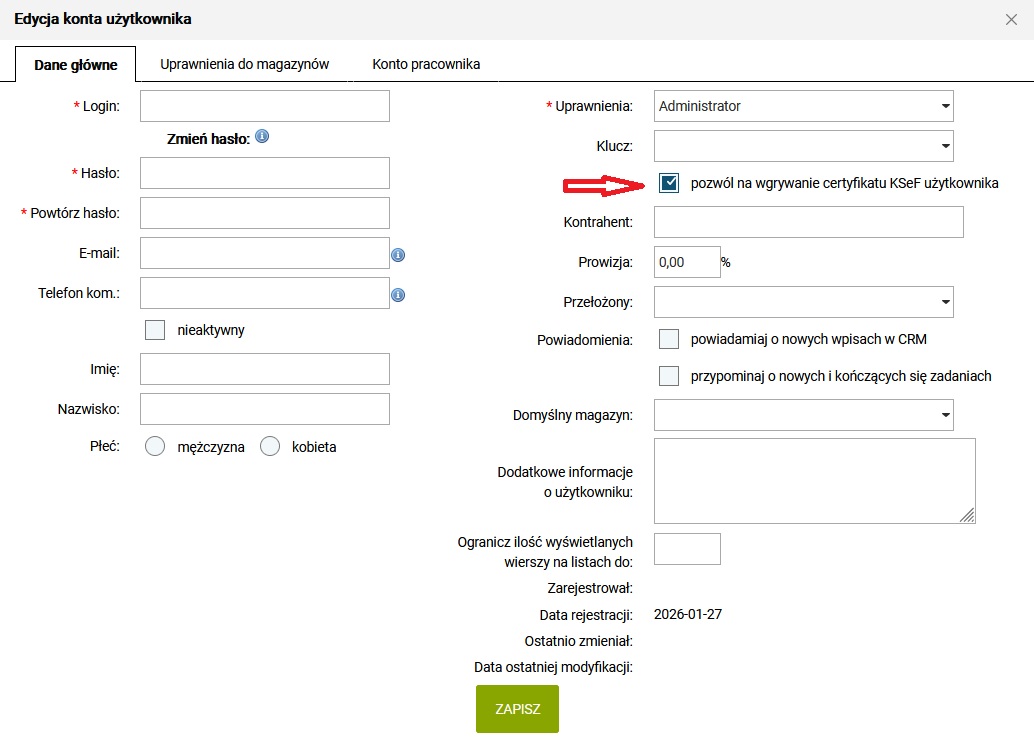Open the Przełożony dropdown
This screenshot has width=1034, height=744.
[x=803, y=301]
